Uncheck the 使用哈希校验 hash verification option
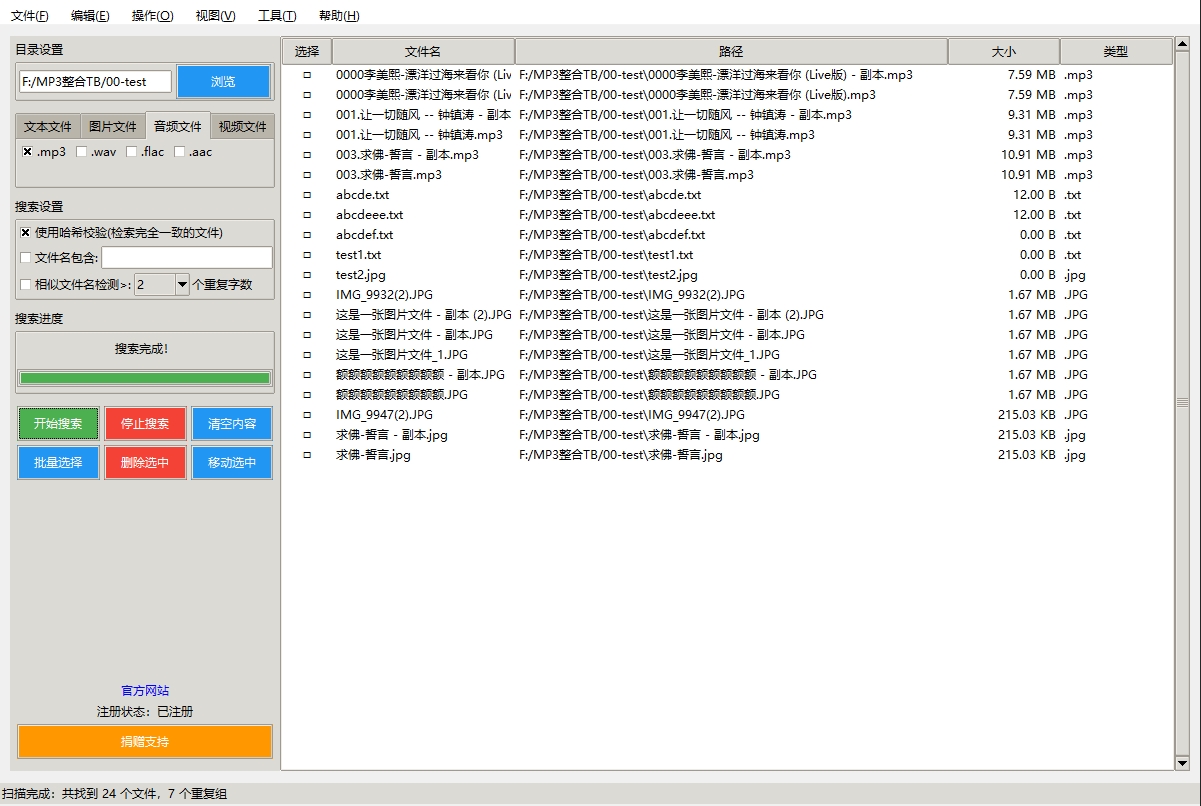 [x=24, y=233]
